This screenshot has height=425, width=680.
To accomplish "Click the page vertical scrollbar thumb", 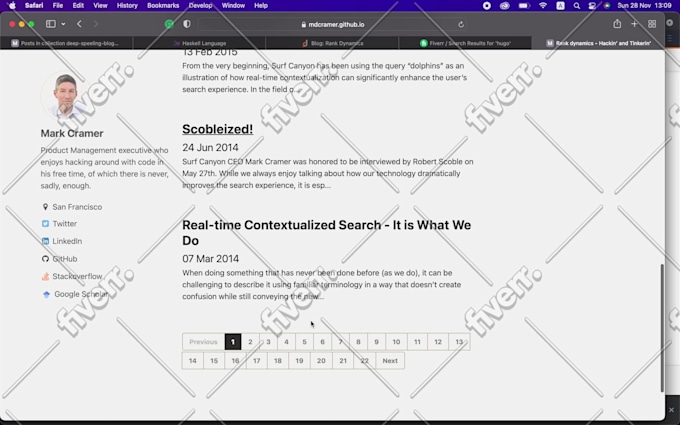I will 662,328.
